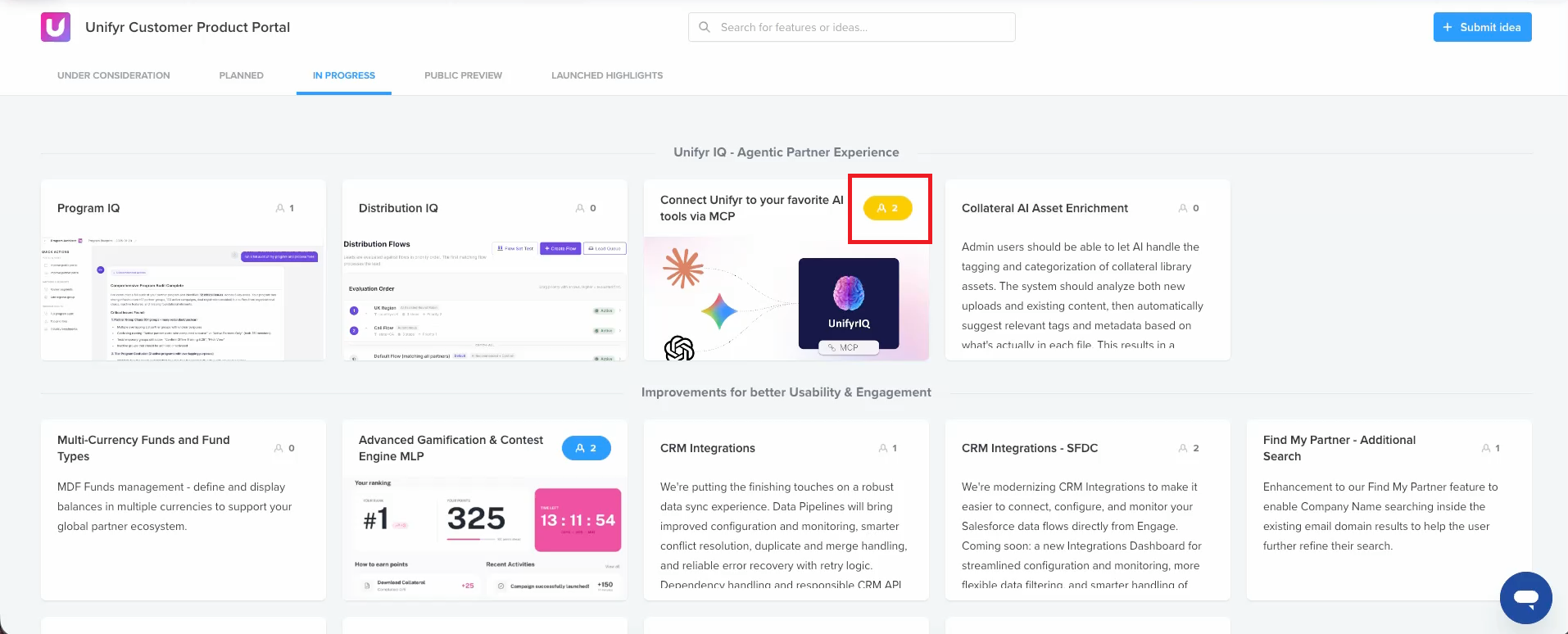Screen dimensions: 1568x634
Task: Open the Planned tab
Action: click(x=242, y=75)
